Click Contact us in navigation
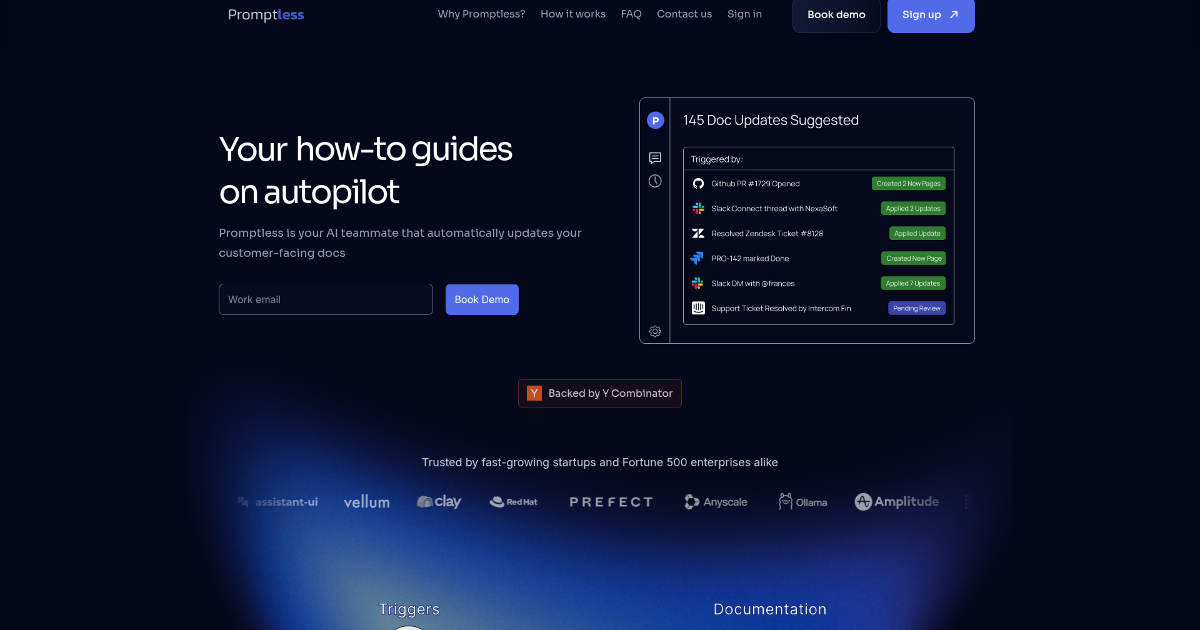This screenshot has height=630, width=1200. [x=684, y=14]
